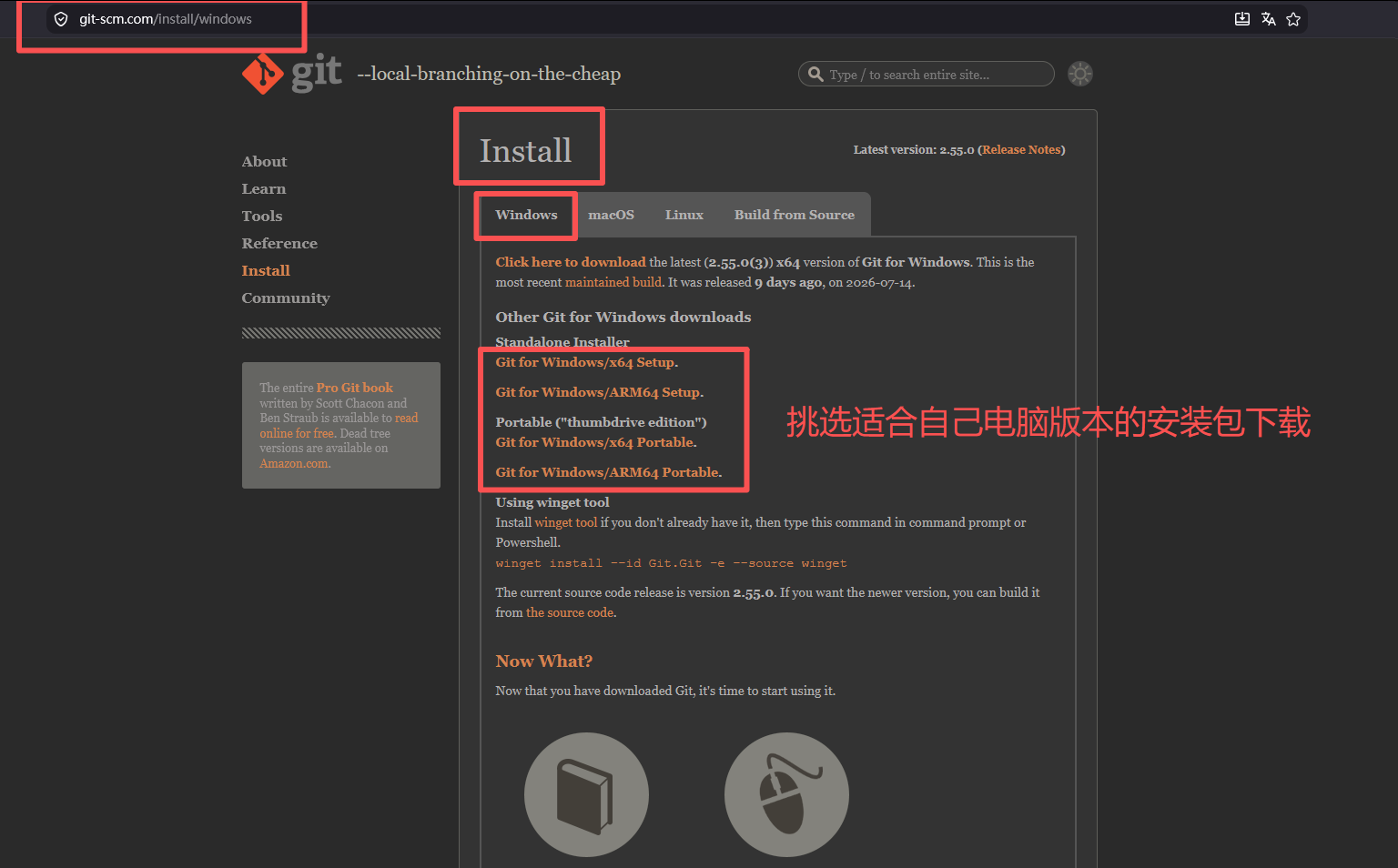Click the 'Click here to download' link
The width and height of the screenshot is (1398, 868).
[x=571, y=262]
